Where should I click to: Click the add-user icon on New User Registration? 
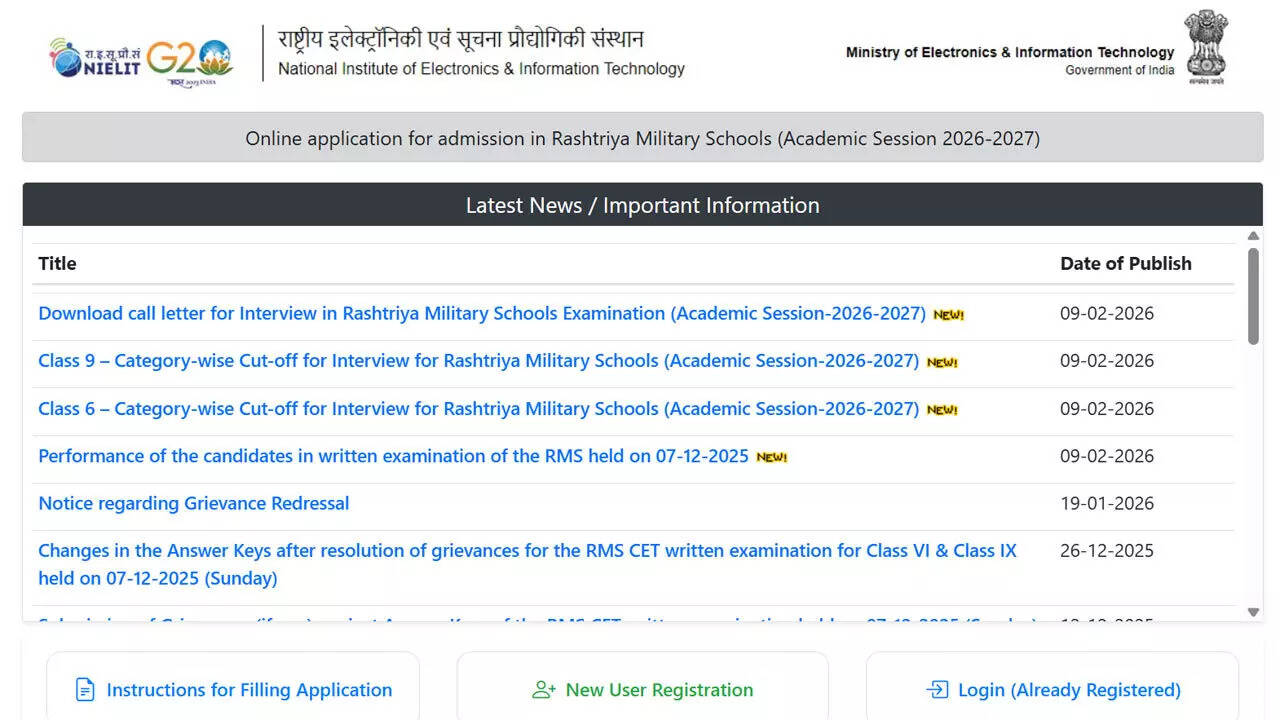pyautogui.click(x=542, y=690)
